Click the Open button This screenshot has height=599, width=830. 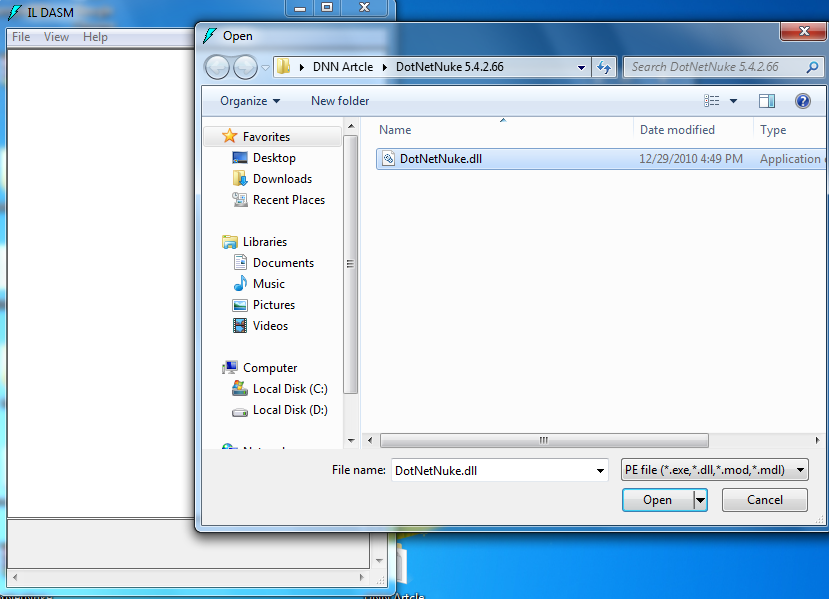[x=657, y=500]
